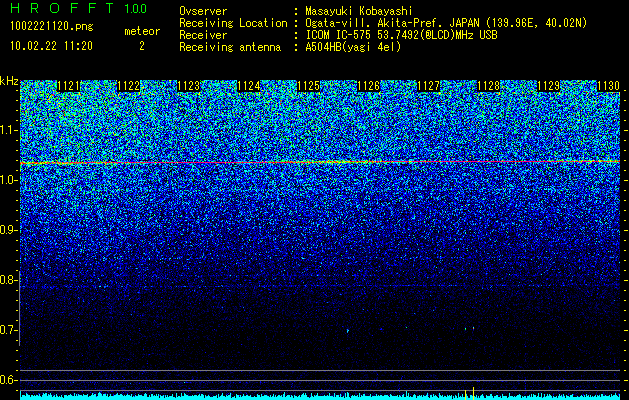Click the 0.8 kHz axis label

tap(8, 280)
